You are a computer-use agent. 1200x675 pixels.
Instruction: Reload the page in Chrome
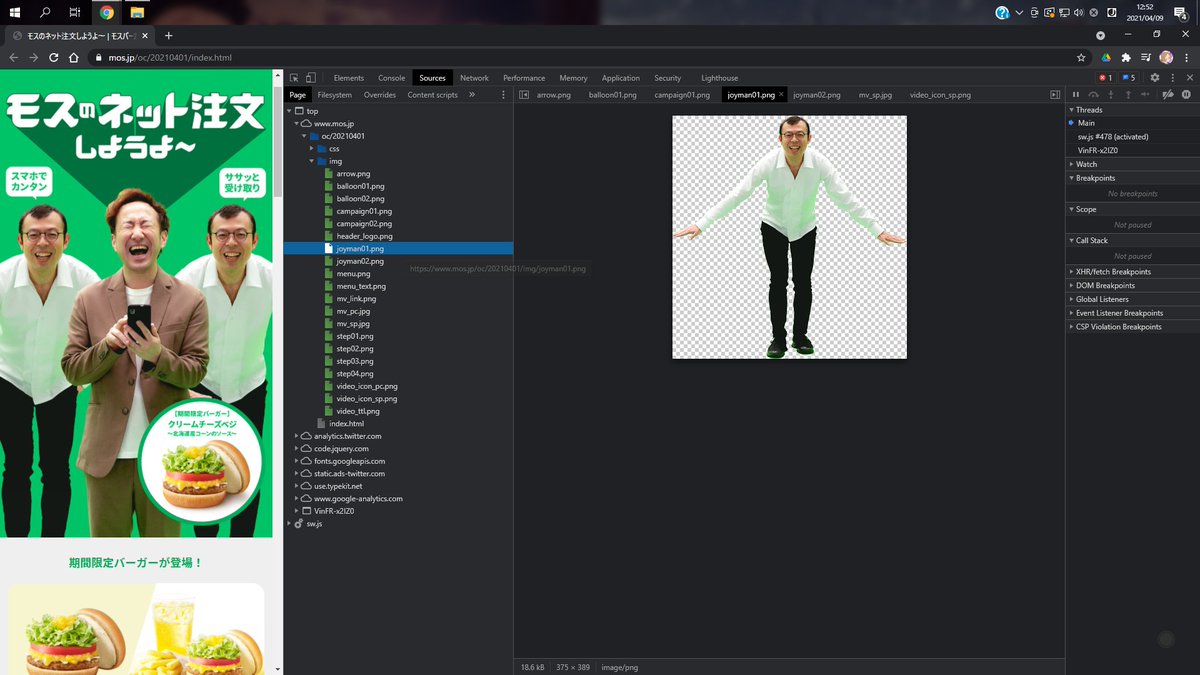coord(54,57)
